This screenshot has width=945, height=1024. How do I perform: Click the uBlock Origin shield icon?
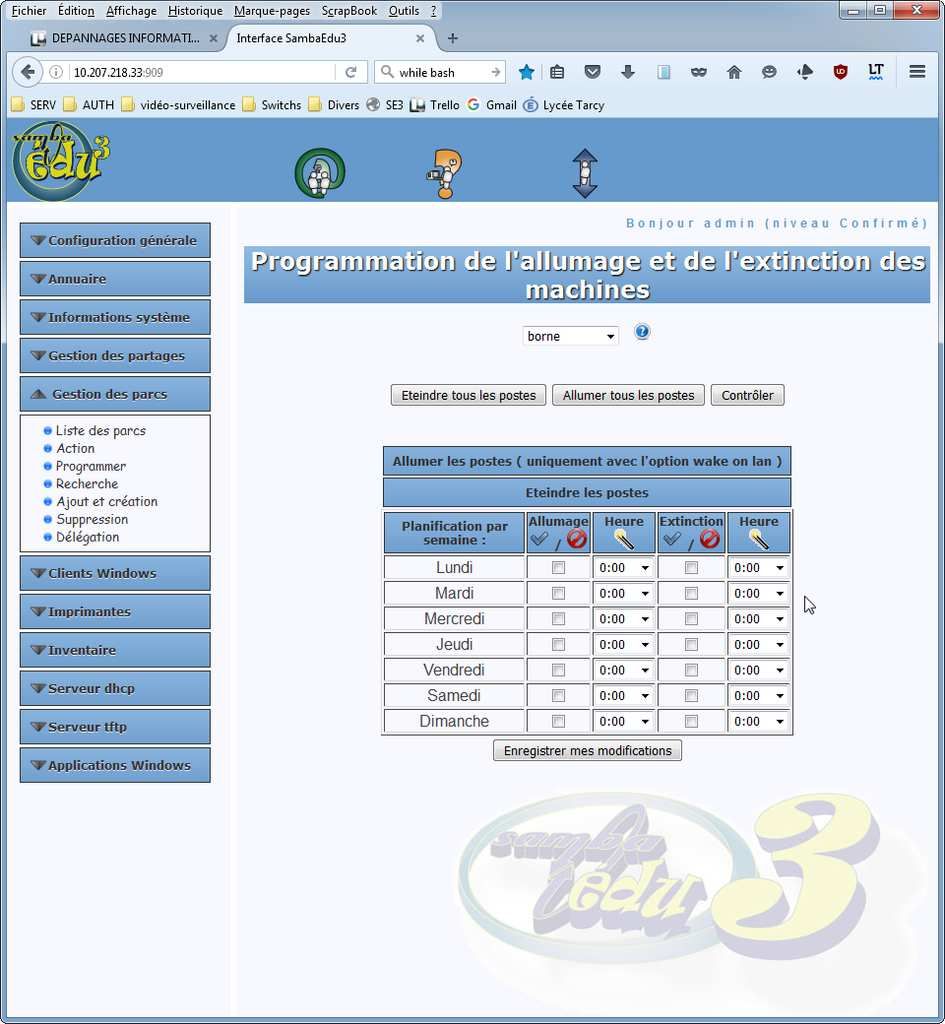[840, 72]
